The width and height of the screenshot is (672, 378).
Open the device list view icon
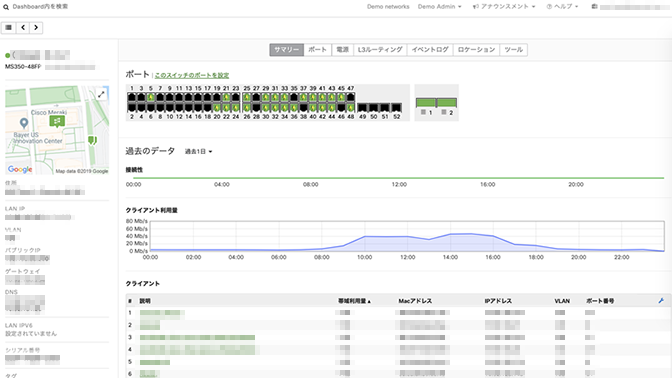coord(9,27)
